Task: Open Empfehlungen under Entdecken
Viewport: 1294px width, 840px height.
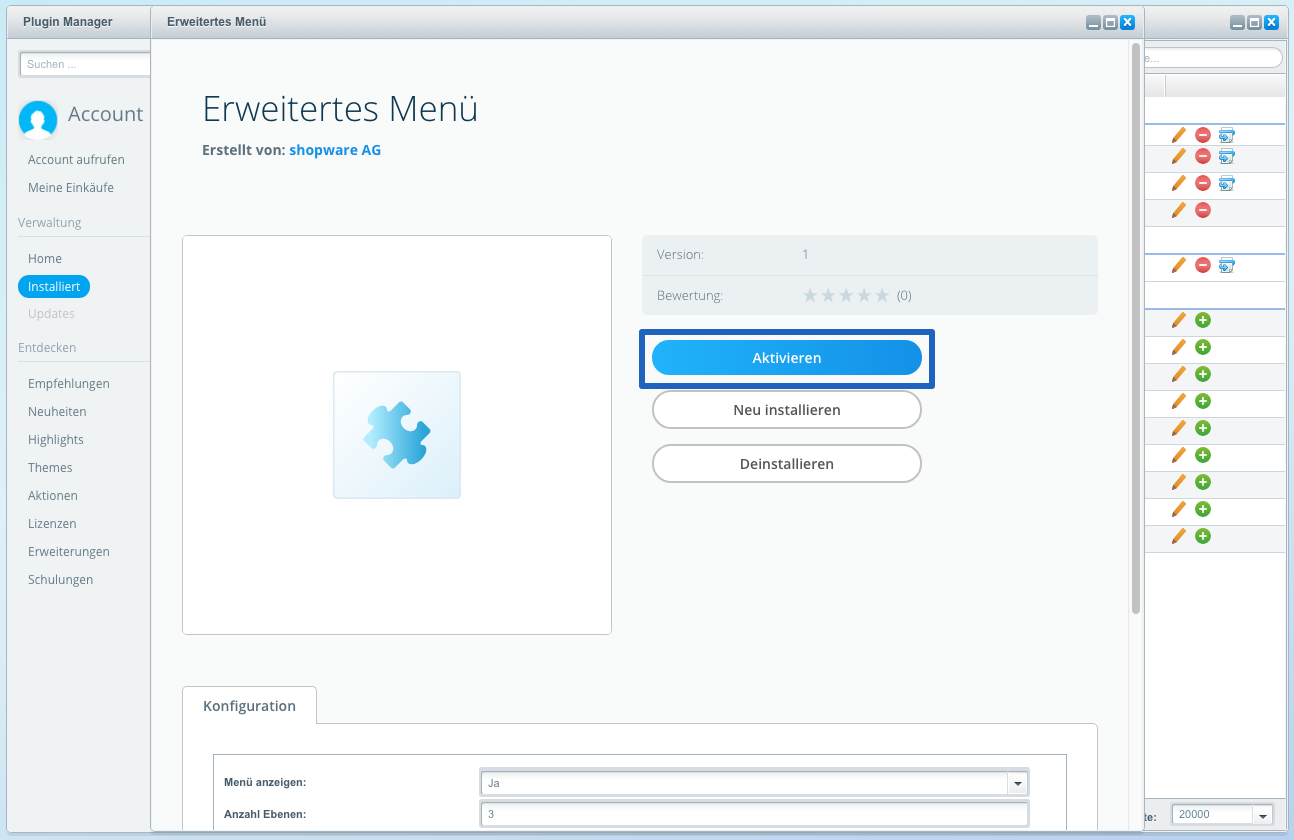Action: (x=69, y=384)
